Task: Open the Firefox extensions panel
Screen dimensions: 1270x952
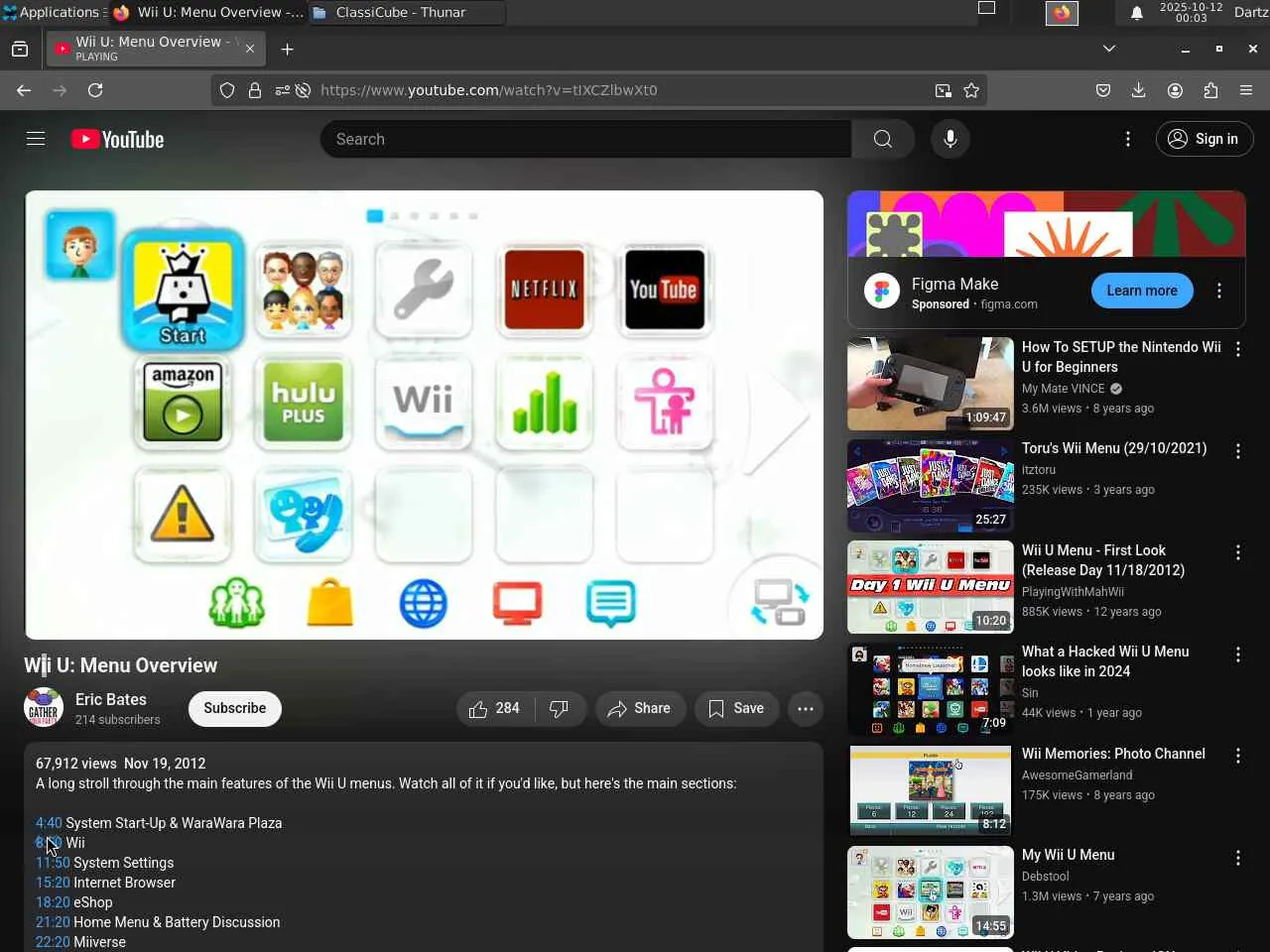Action: click(x=1210, y=90)
